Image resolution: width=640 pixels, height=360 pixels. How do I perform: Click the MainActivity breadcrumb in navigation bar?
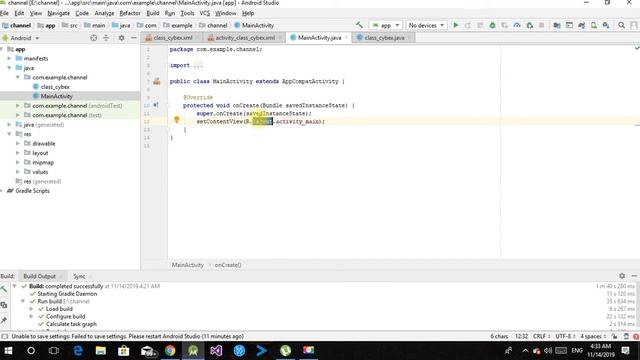tap(254, 25)
